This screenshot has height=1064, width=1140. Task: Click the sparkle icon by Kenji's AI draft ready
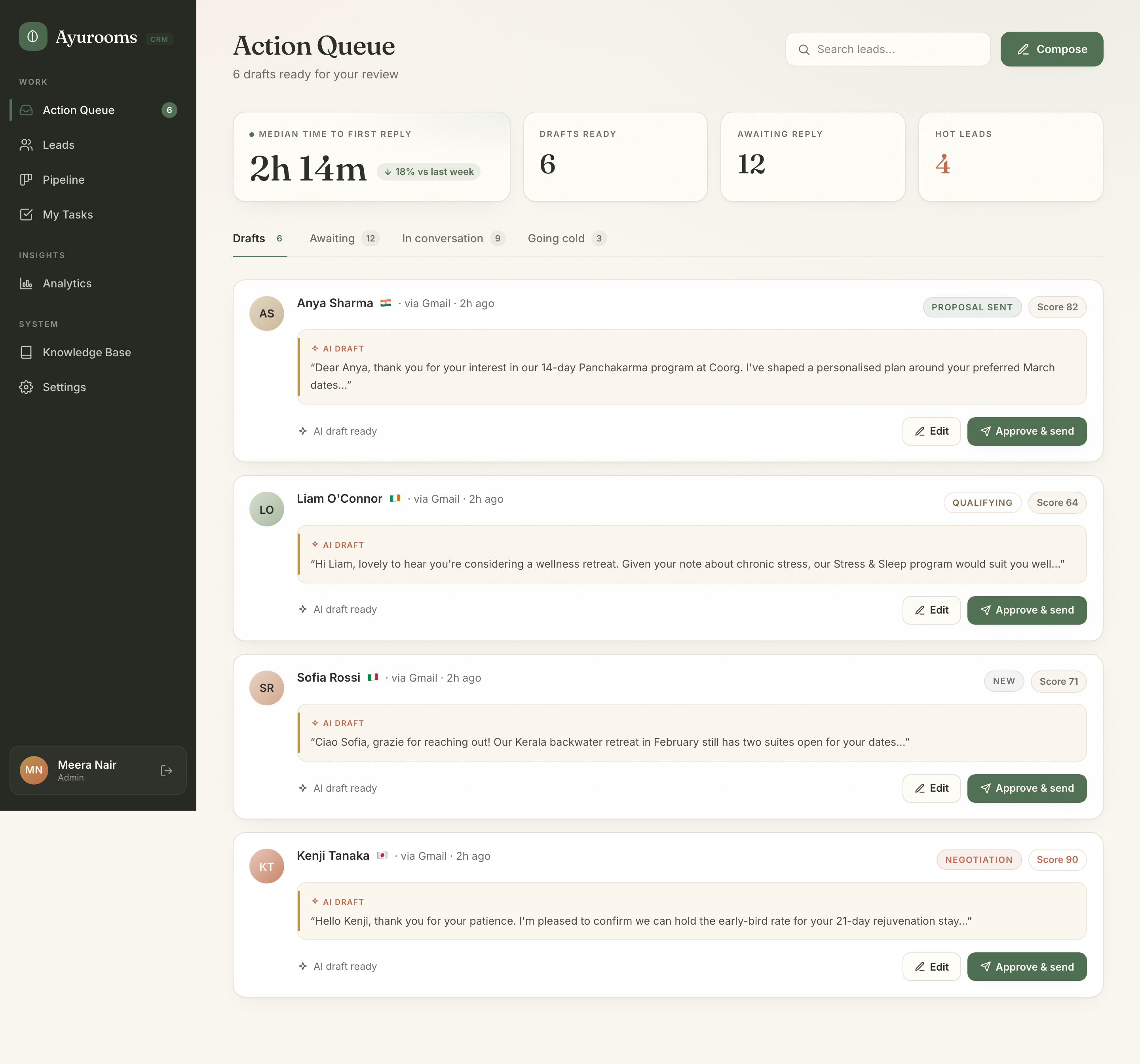coord(303,966)
